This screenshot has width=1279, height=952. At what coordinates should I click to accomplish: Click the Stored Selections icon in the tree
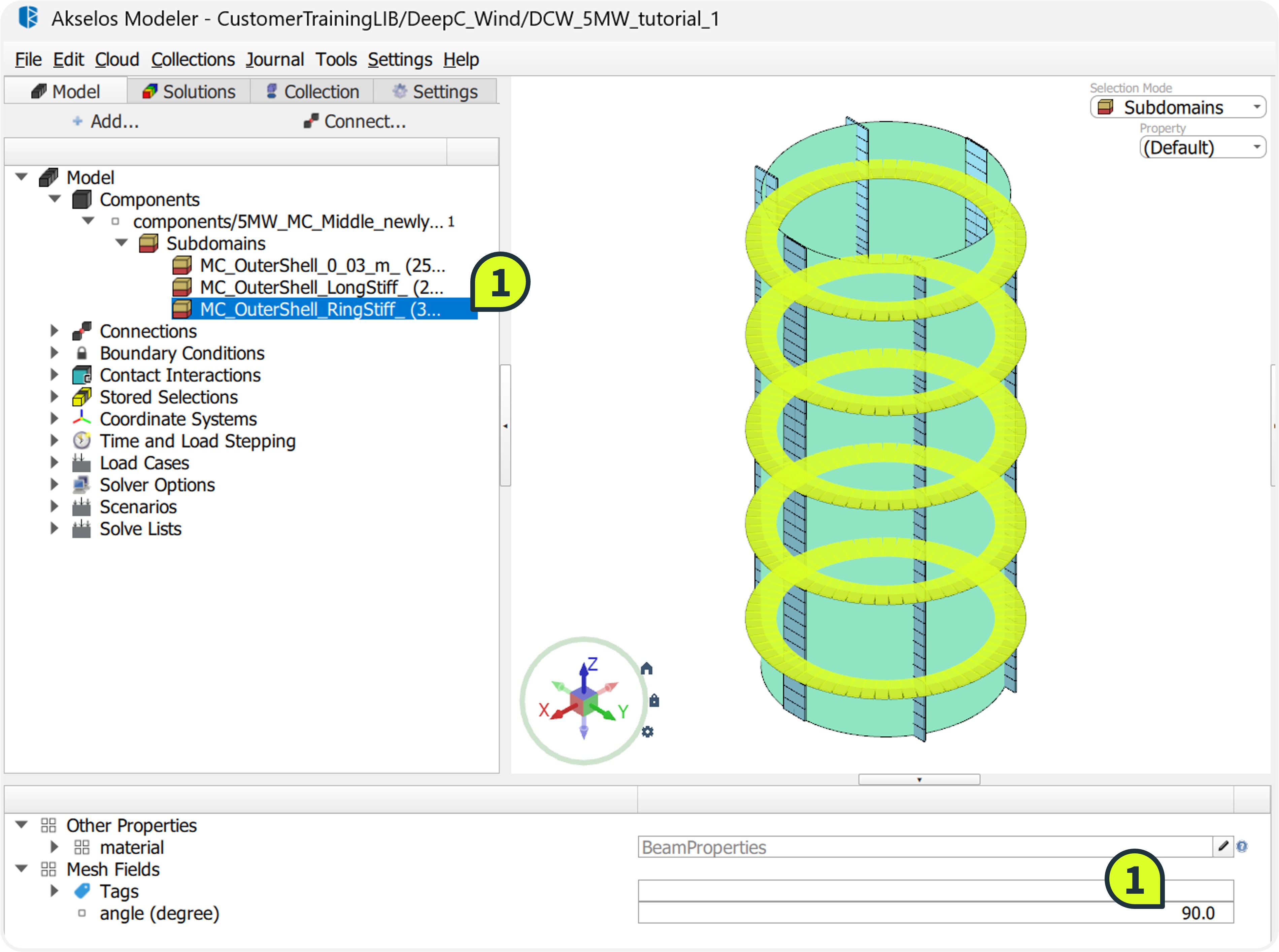click(x=81, y=397)
